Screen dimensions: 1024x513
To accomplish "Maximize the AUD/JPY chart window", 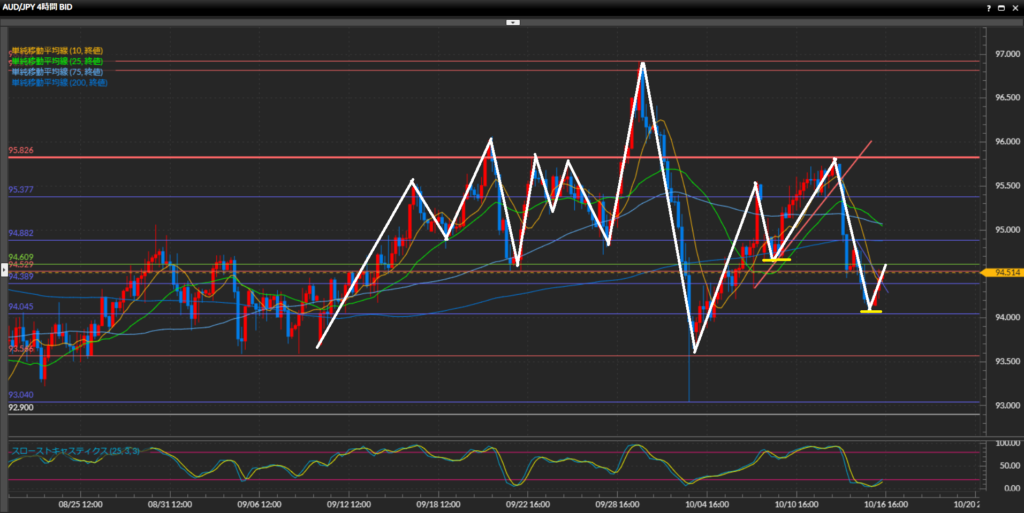I will pyautogui.click(x=1001, y=6).
